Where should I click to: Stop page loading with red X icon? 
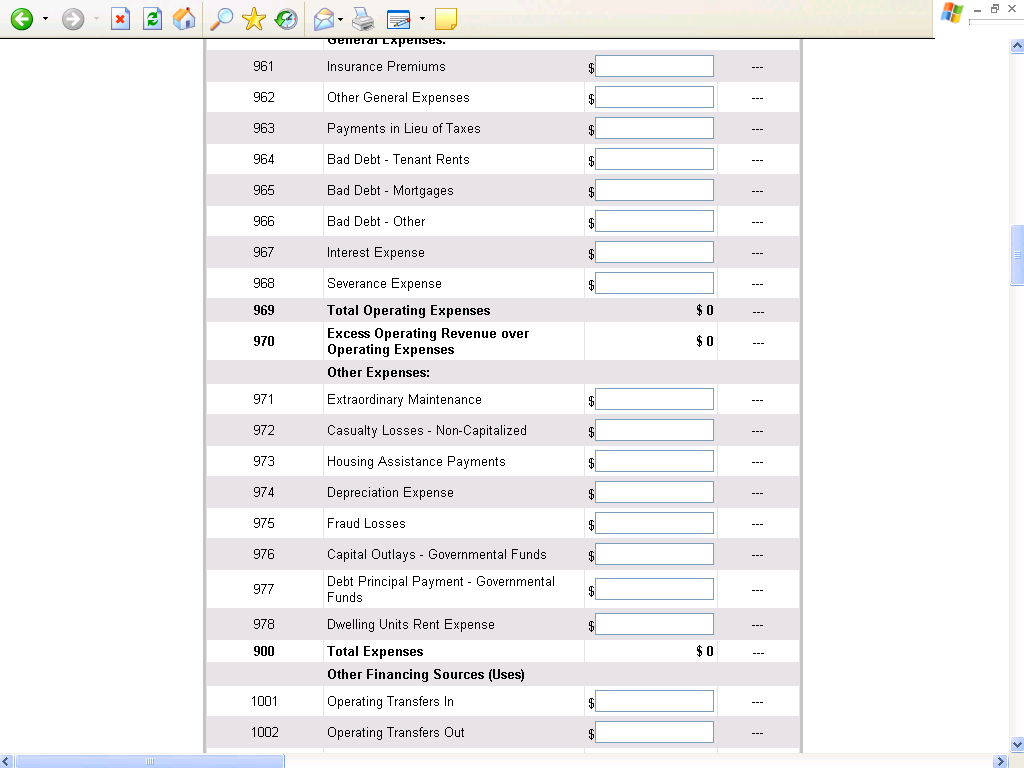click(120, 19)
